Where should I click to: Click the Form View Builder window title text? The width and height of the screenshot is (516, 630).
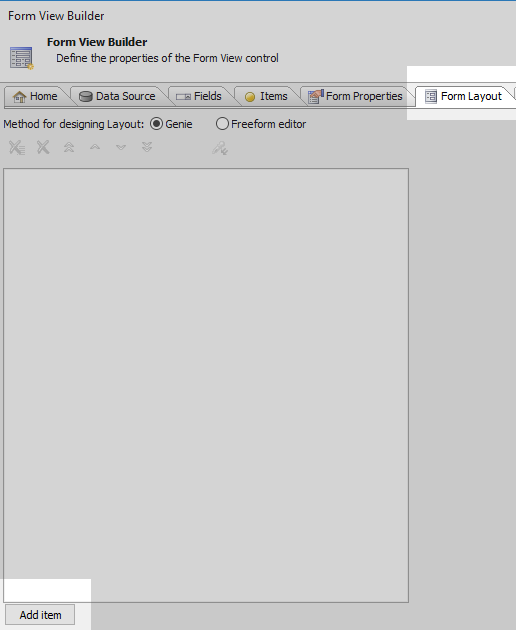click(x=56, y=16)
